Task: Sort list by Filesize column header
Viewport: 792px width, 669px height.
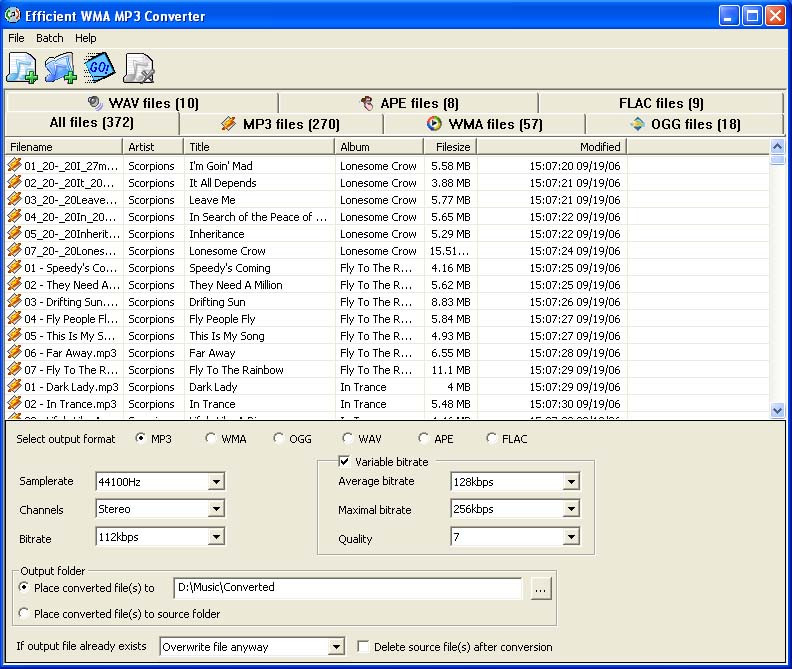Action: 450,147
